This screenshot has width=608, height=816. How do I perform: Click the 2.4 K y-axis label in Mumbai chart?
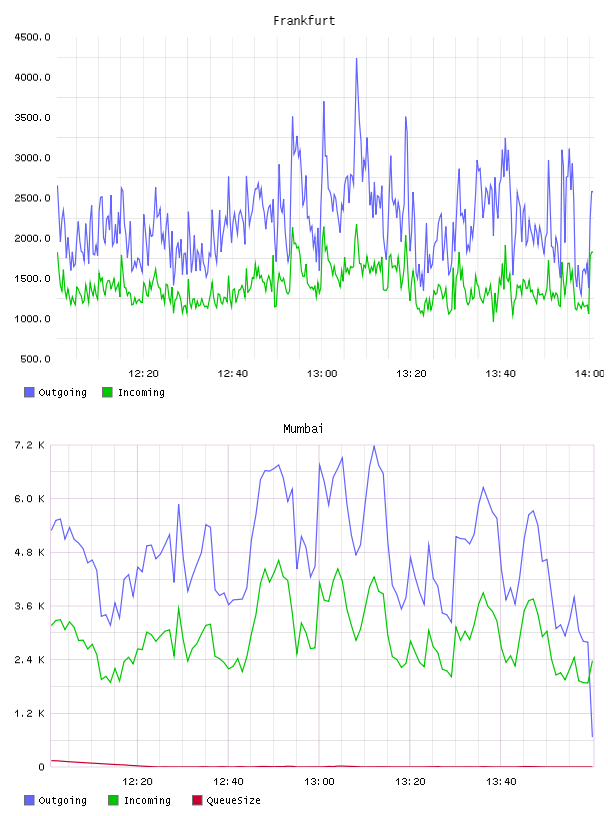point(29,659)
